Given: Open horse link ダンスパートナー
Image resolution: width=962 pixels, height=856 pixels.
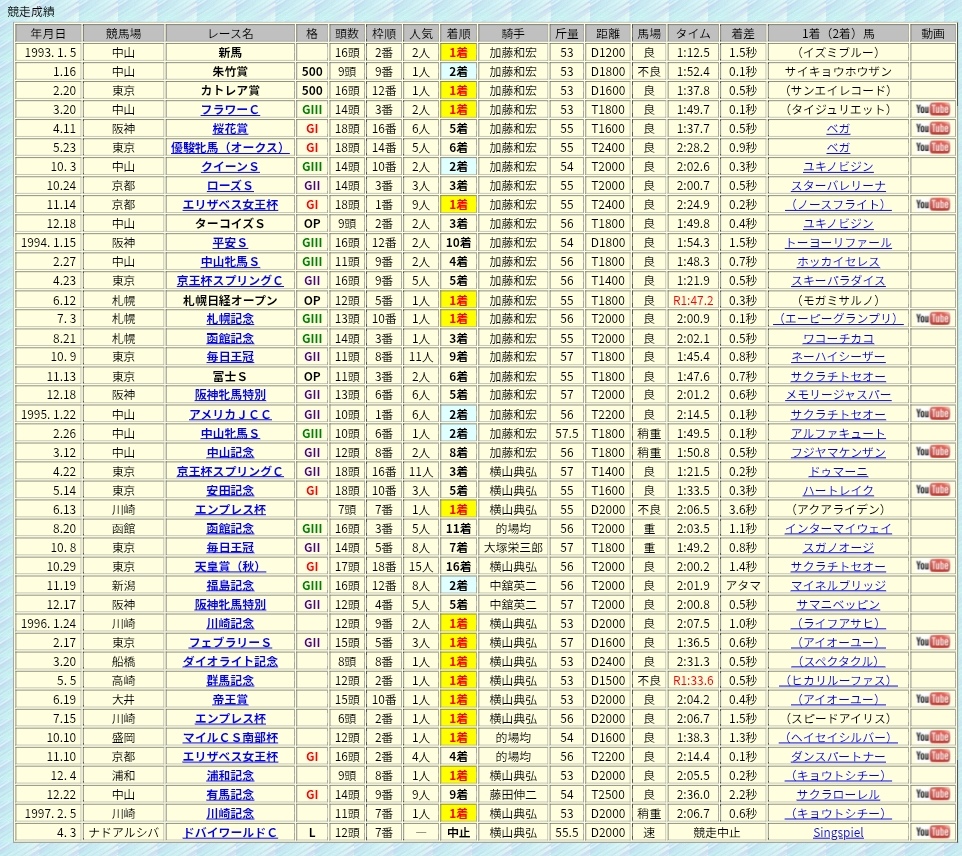Looking at the screenshot, I should tap(838, 757).
